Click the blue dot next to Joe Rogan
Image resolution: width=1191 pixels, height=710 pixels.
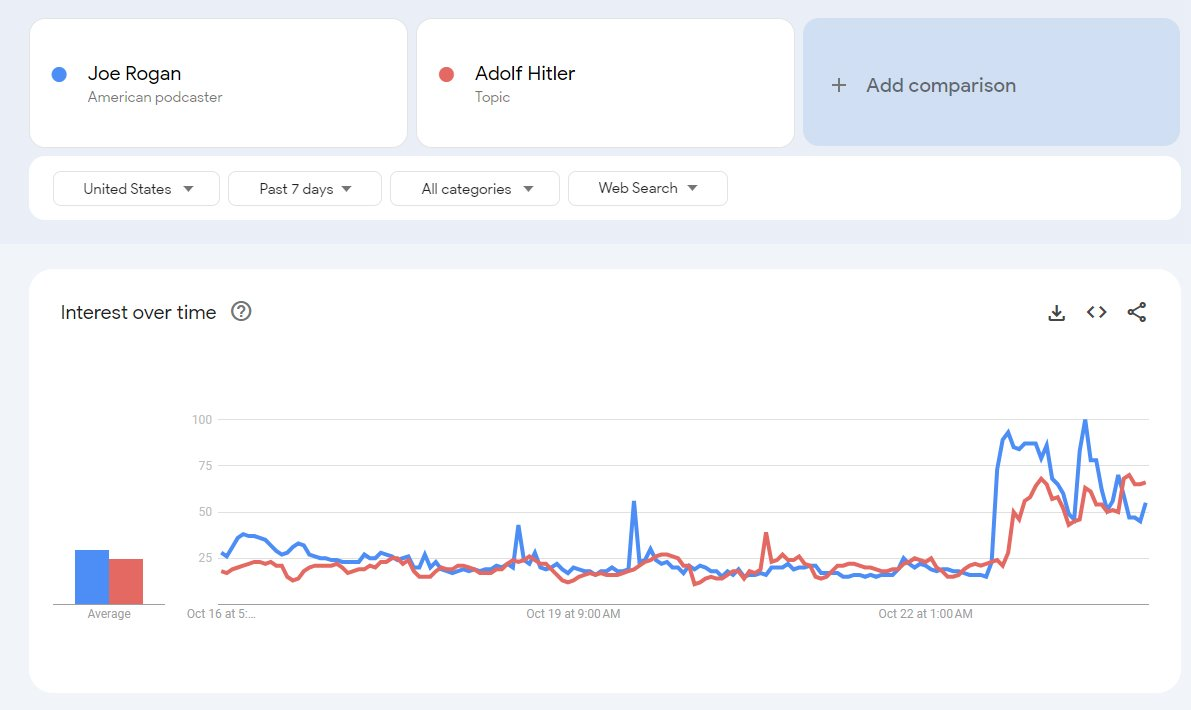59,74
